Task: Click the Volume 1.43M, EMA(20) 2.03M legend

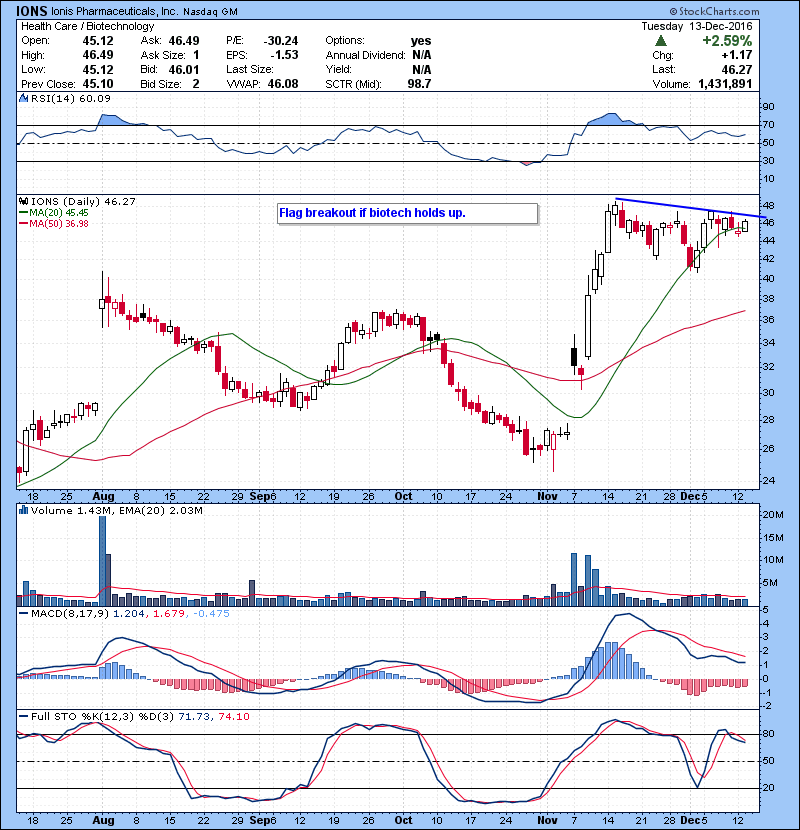Action: point(116,510)
